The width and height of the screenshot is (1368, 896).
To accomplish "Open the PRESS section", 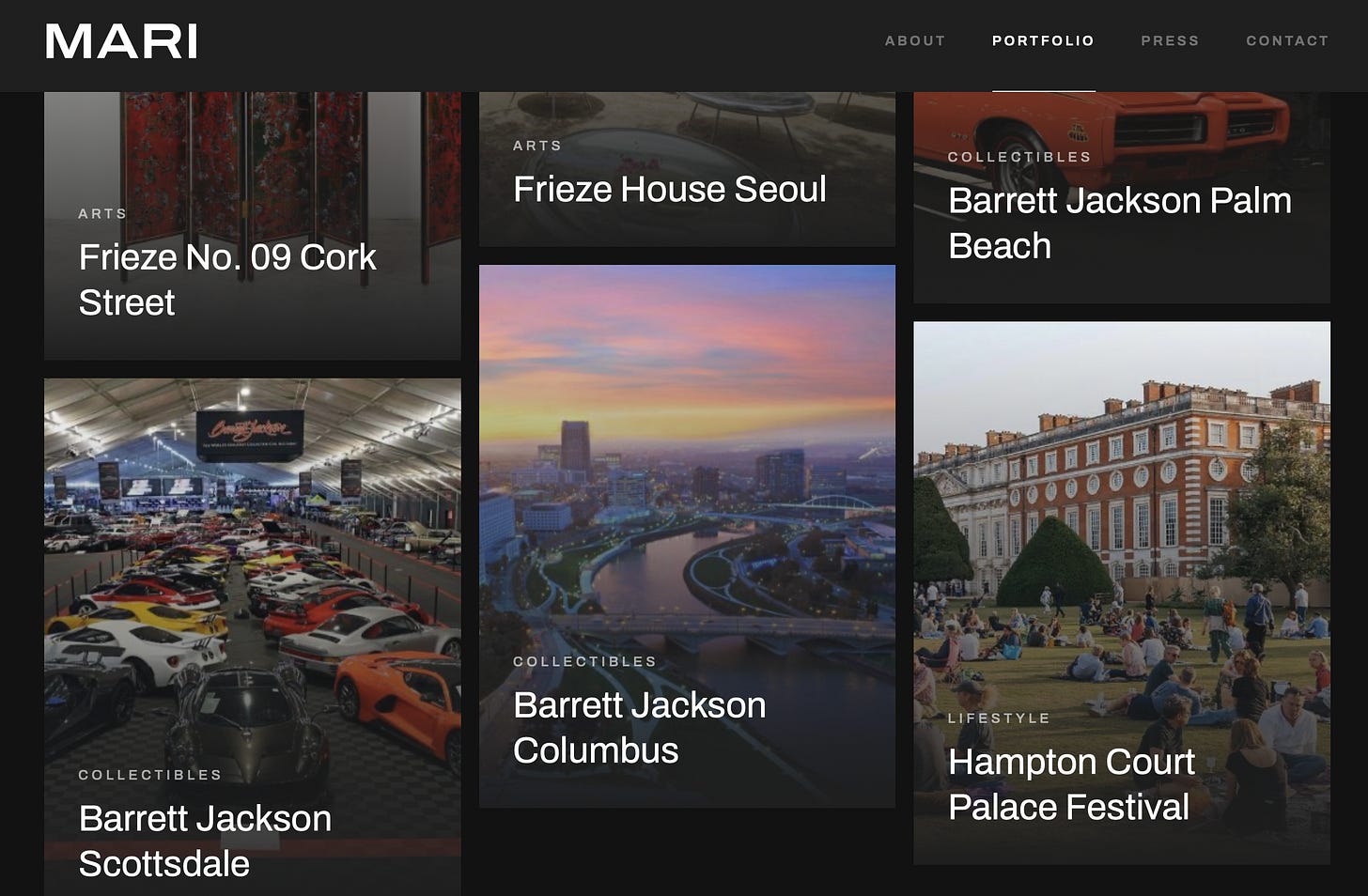I will tap(1170, 40).
